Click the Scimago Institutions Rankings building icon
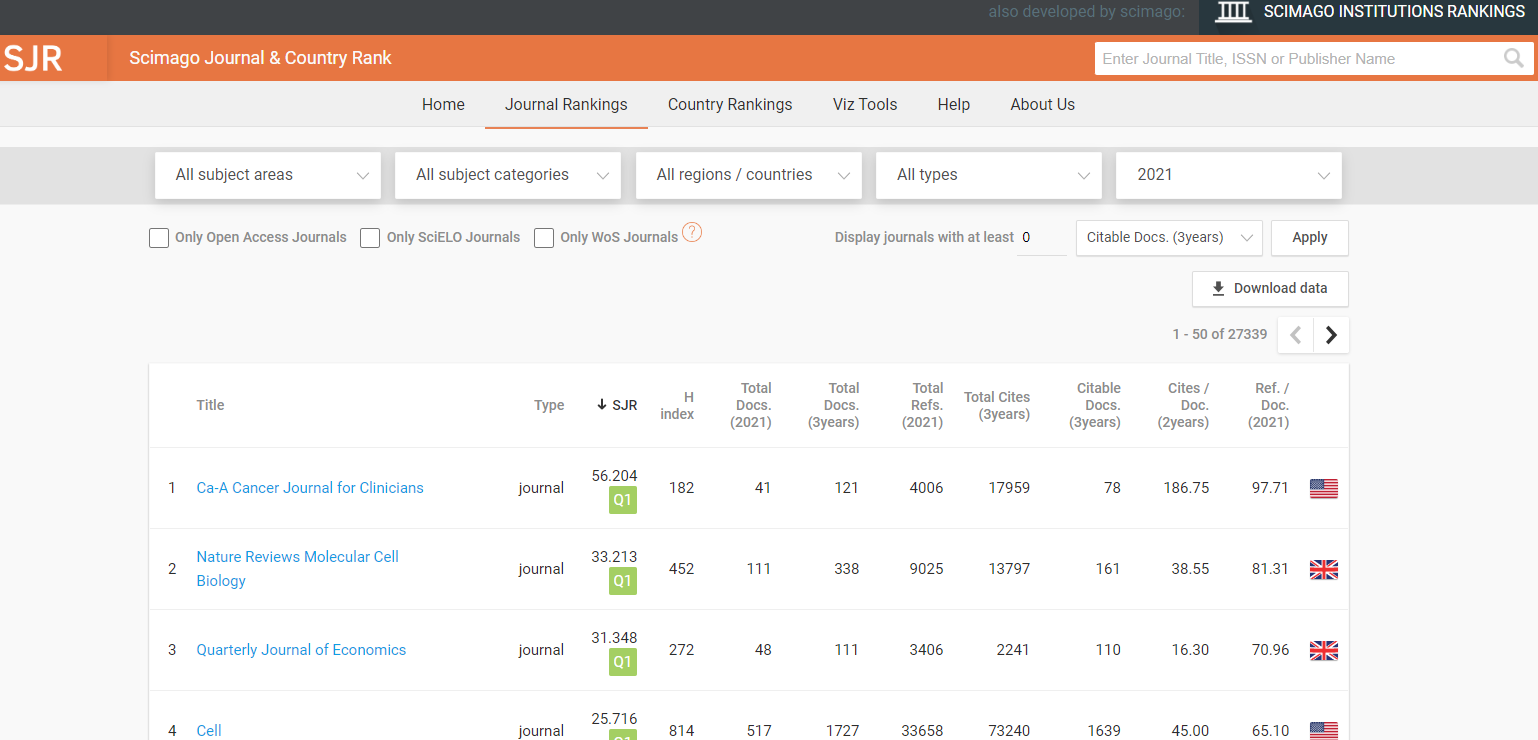This screenshot has height=740, width=1538. [1233, 12]
